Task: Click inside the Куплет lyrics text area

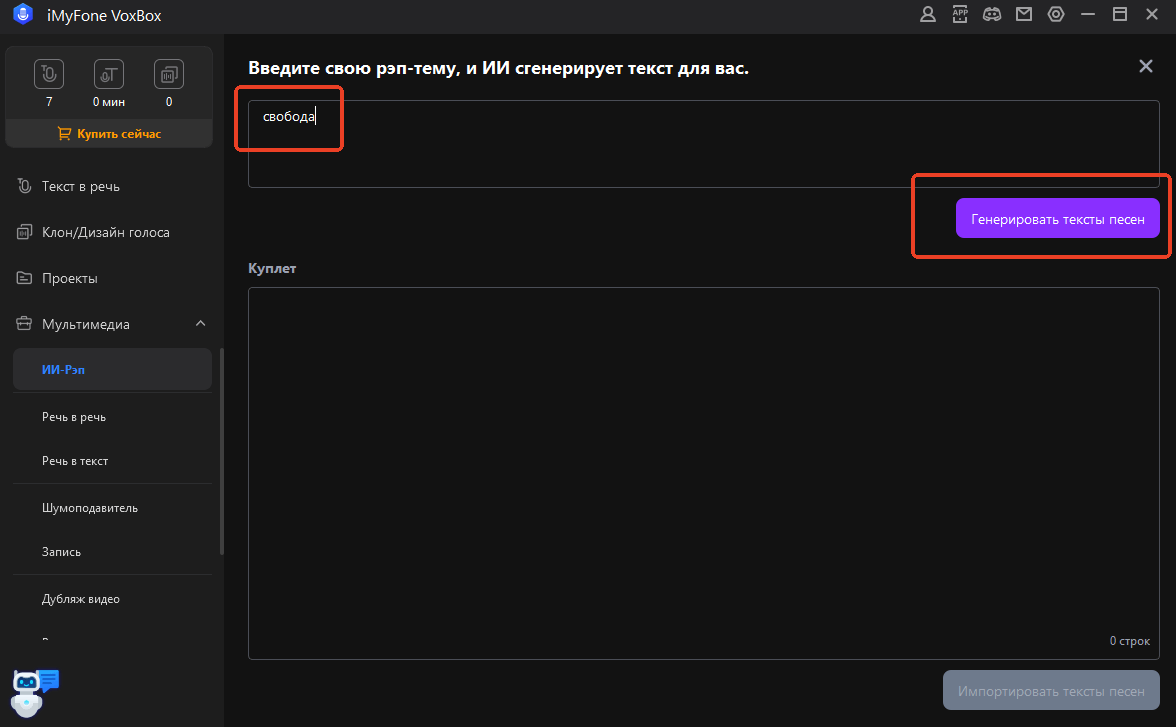Action: [704, 473]
